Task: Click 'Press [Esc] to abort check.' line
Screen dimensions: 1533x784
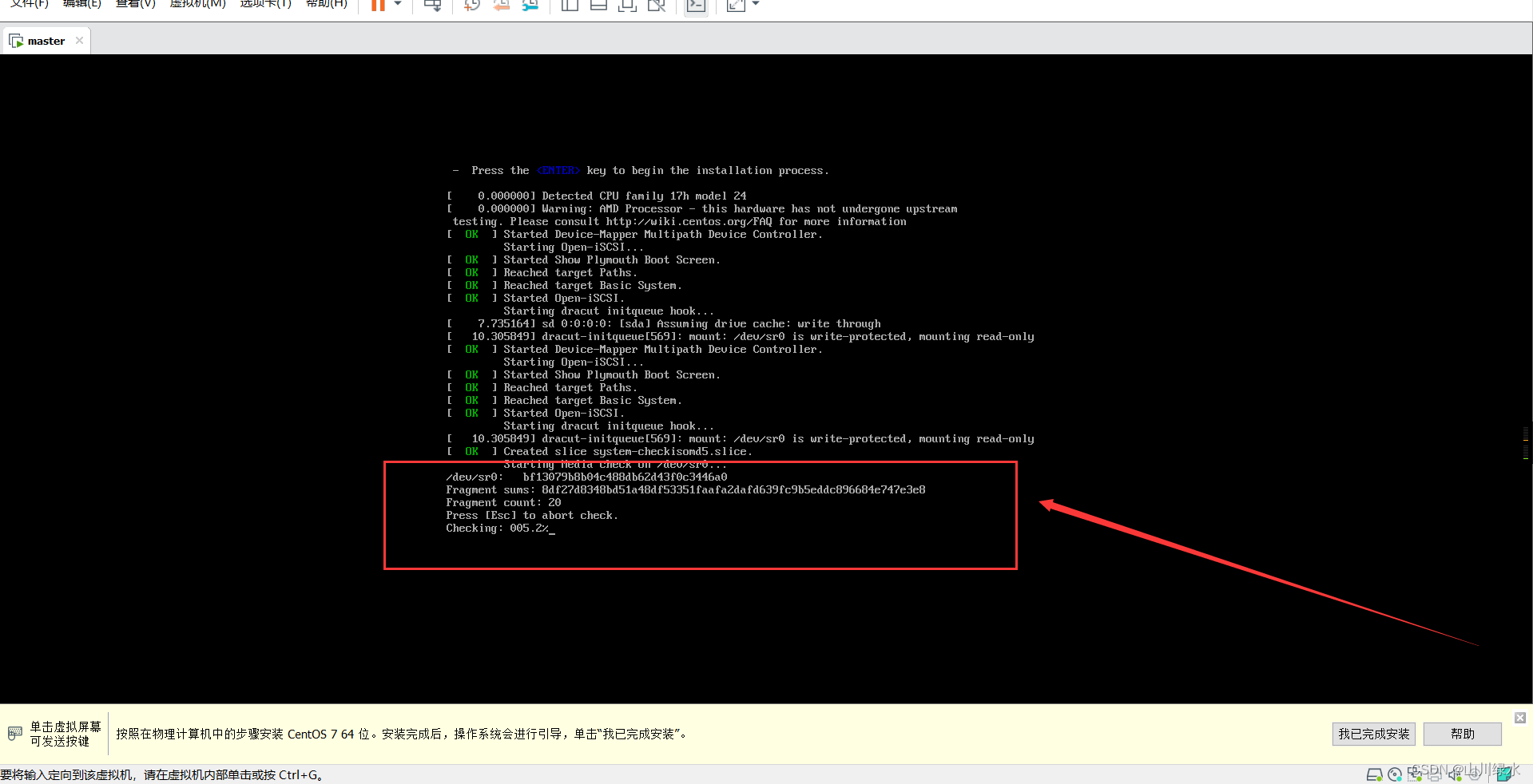Action: (x=532, y=516)
